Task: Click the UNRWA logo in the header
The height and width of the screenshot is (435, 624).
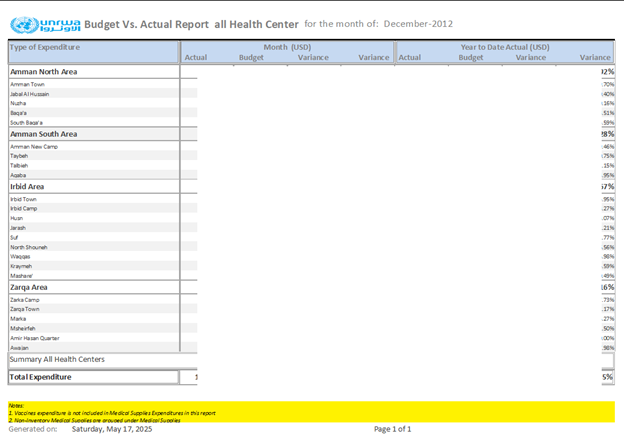Action: [45, 22]
